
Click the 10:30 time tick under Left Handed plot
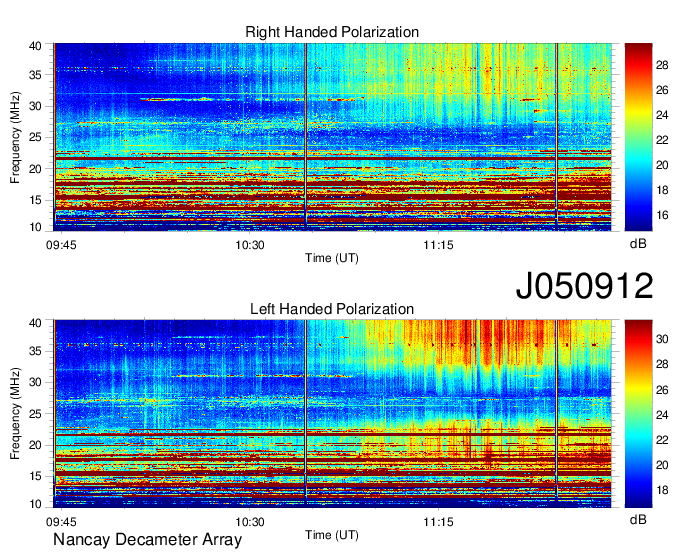[x=250, y=521]
